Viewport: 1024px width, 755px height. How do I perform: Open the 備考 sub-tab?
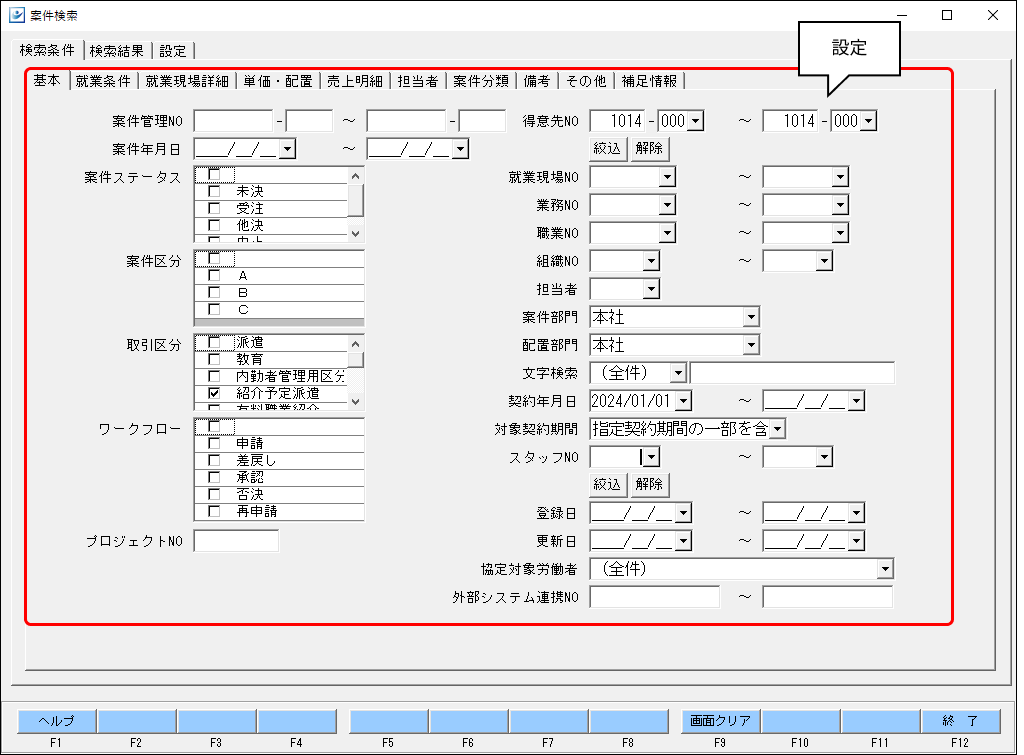[537, 81]
